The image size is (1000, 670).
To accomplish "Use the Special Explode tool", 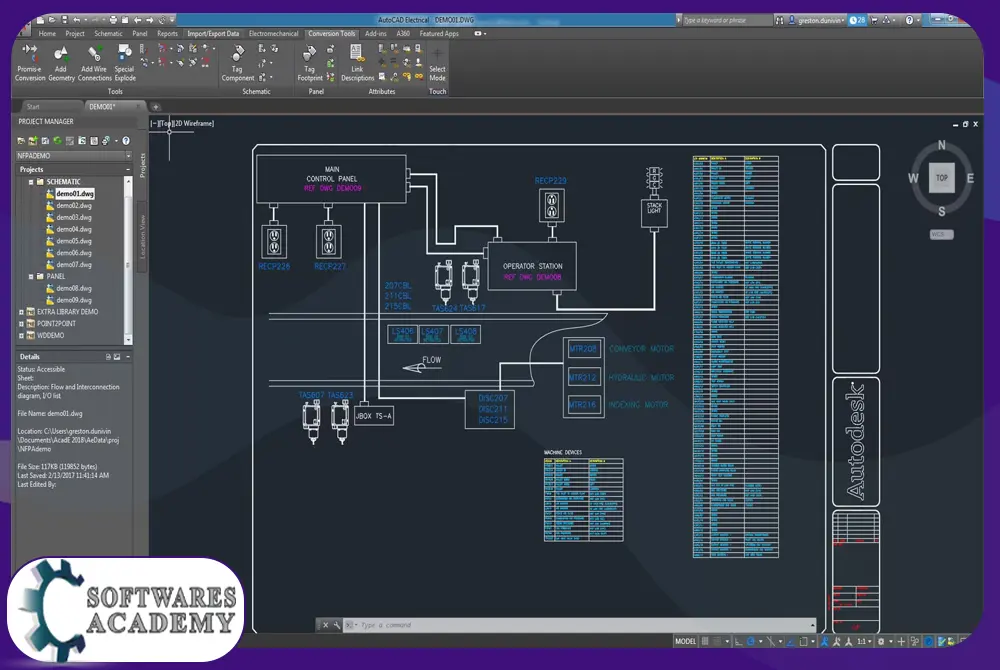I will (125, 62).
